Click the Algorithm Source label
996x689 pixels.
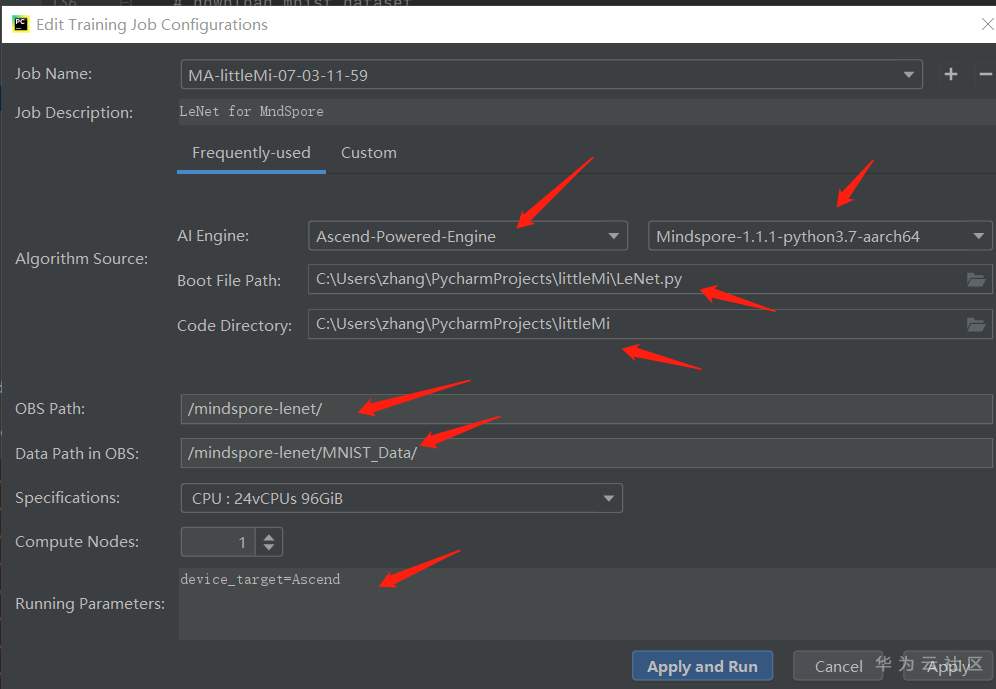pyautogui.click(x=81, y=259)
